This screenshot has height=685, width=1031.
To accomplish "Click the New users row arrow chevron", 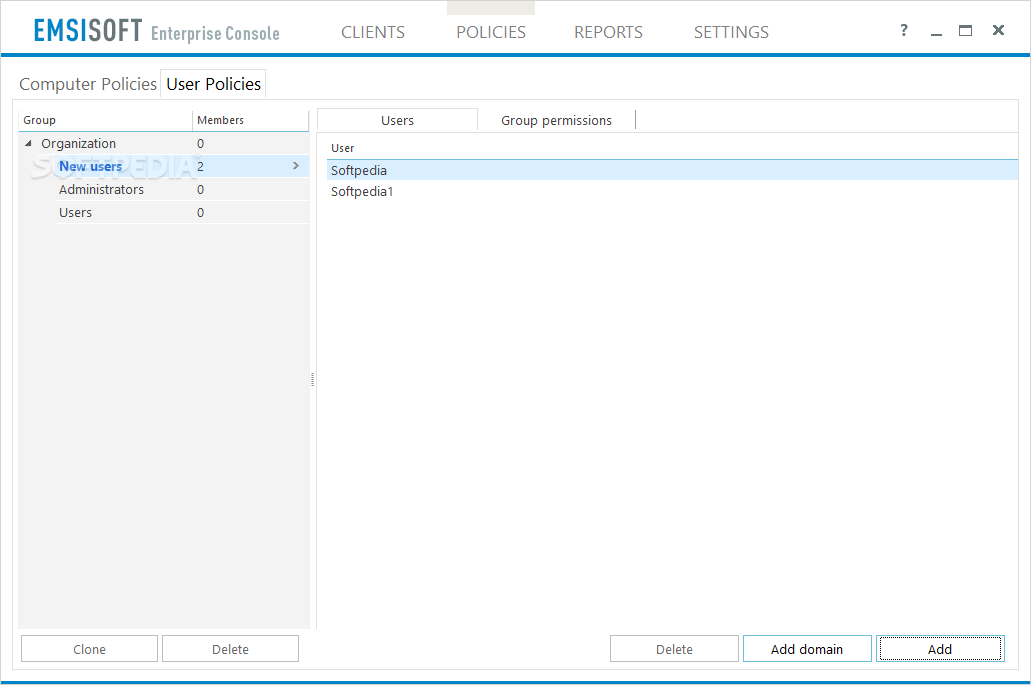I will [x=296, y=166].
